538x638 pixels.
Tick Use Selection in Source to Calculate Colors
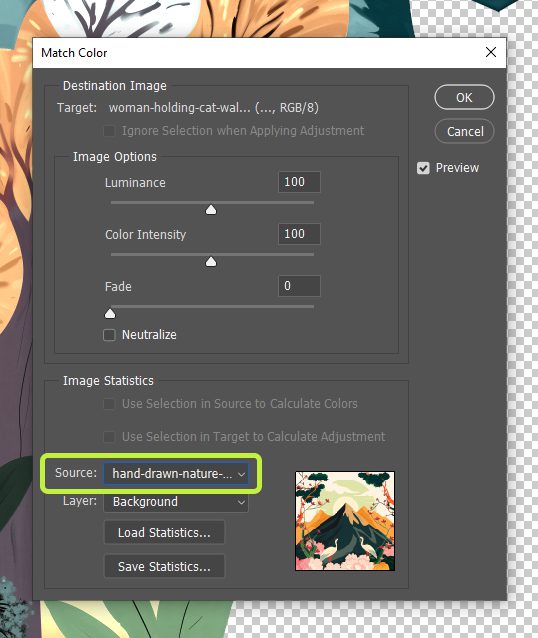click(x=109, y=404)
